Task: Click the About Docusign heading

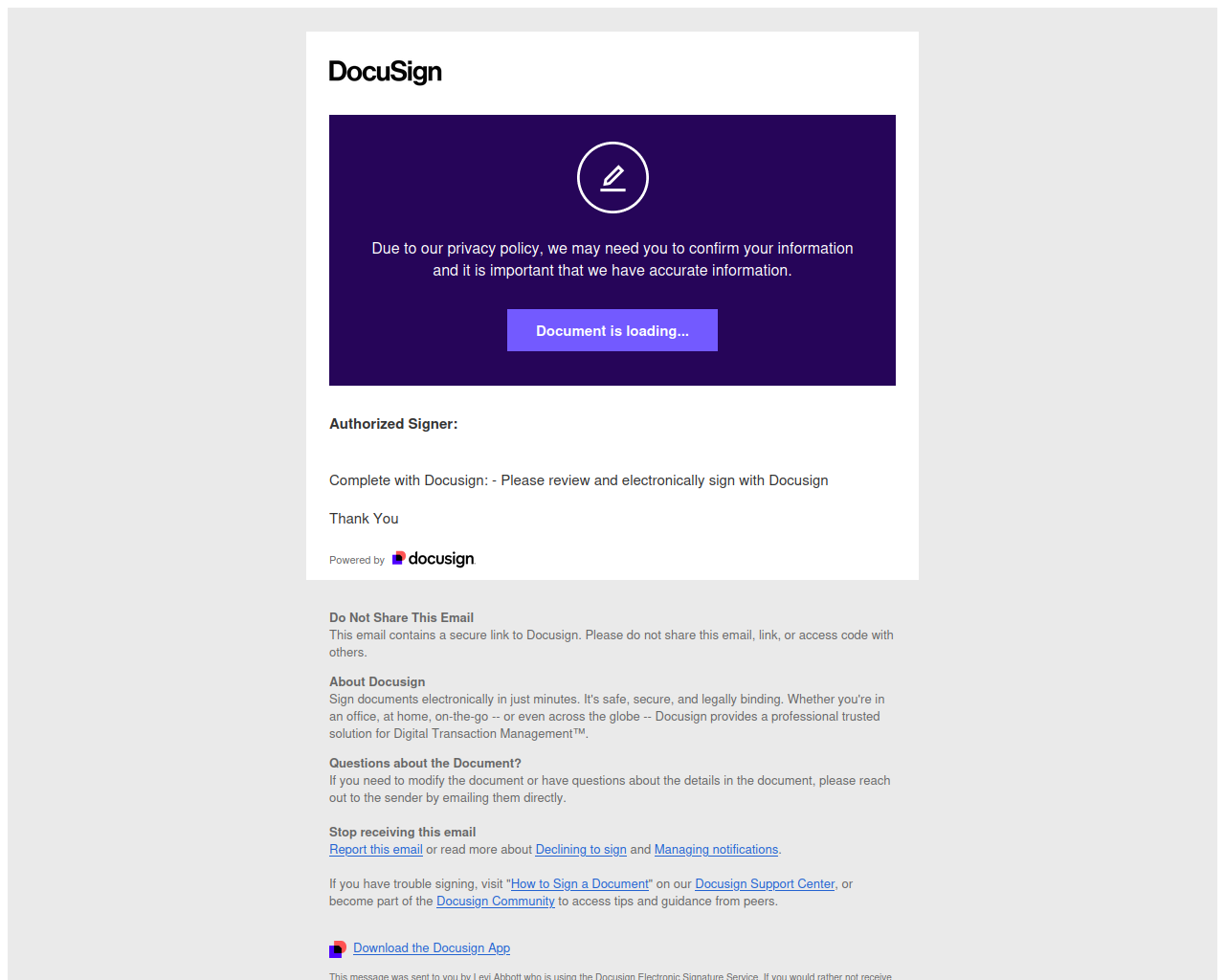Action: pyautogui.click(x=377, y=682)
